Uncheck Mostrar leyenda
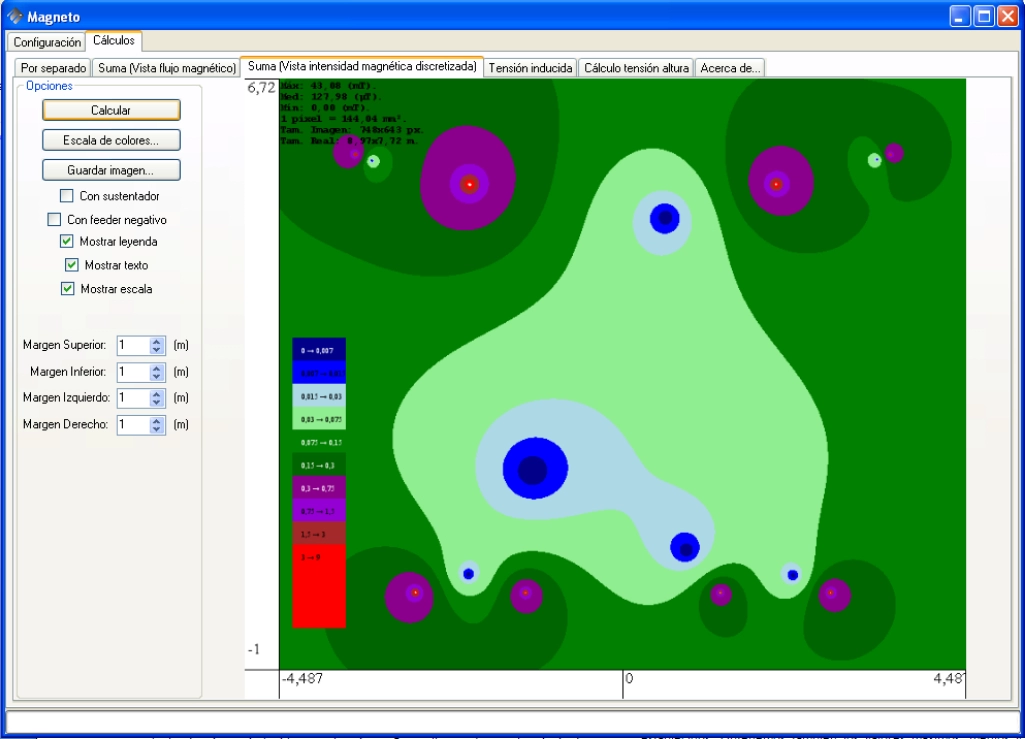The width and height of the screenshot is (1025, 739). point(67,242)
